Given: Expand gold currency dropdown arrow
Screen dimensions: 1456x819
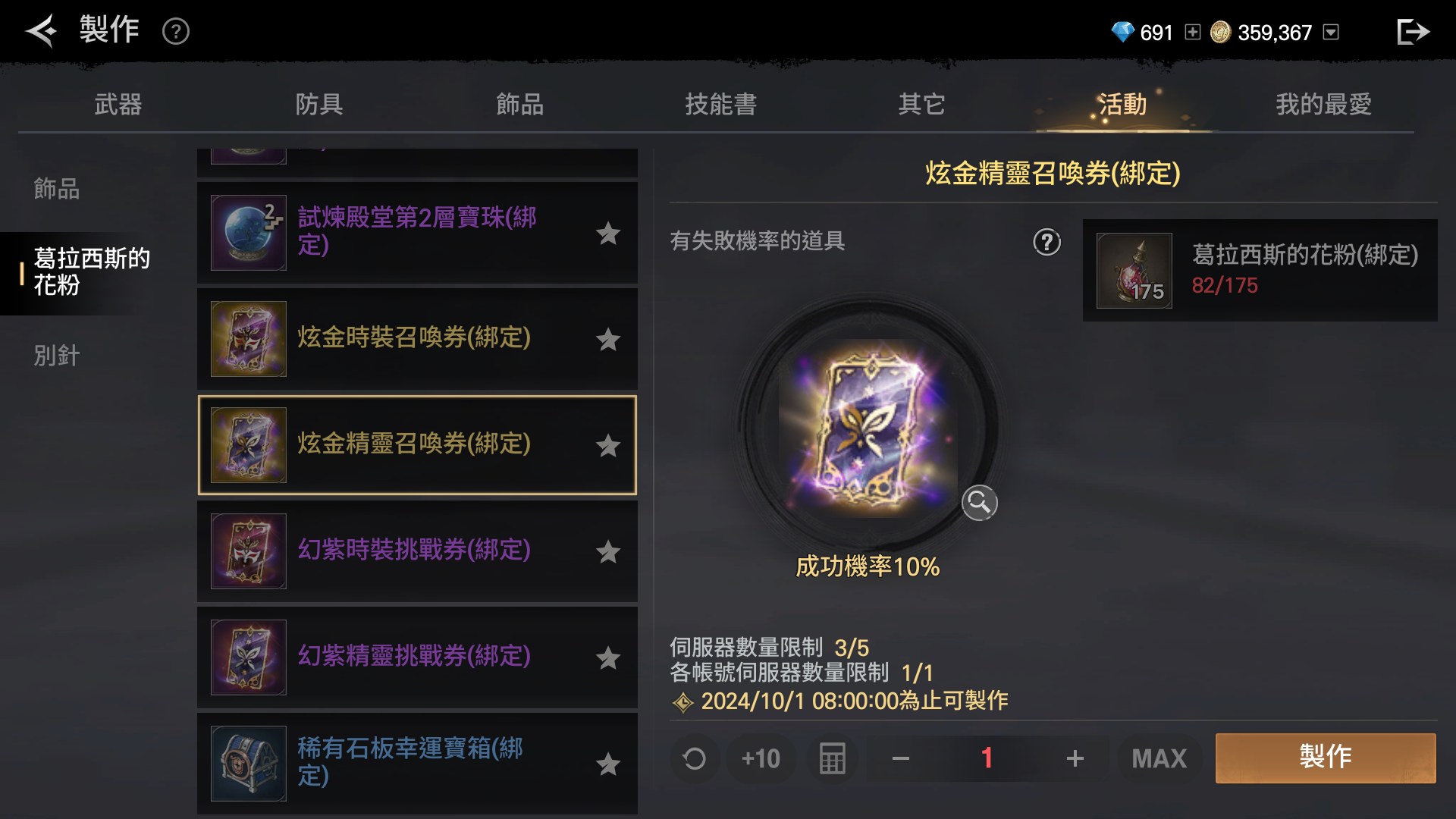Looking at the screenshot, I should pos(1331,32).
